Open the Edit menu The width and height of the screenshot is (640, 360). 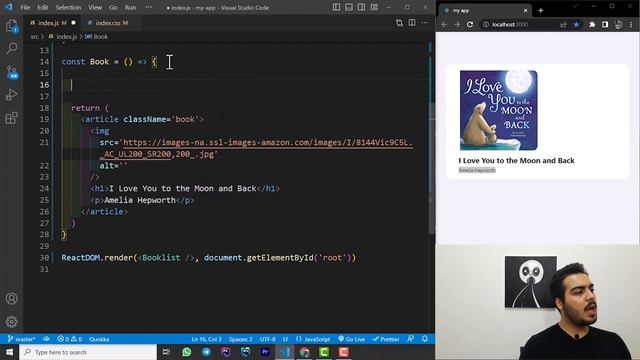click(43, 7)
